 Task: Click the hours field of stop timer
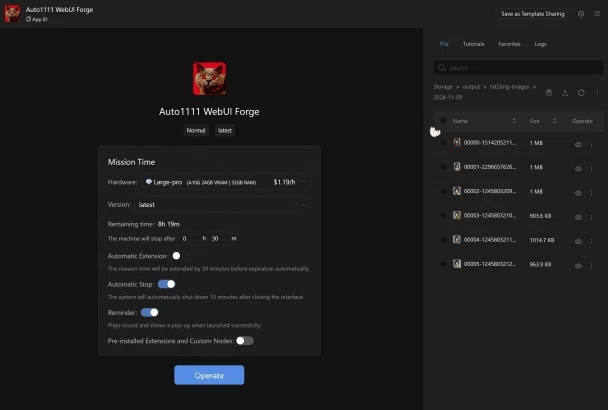190,238
